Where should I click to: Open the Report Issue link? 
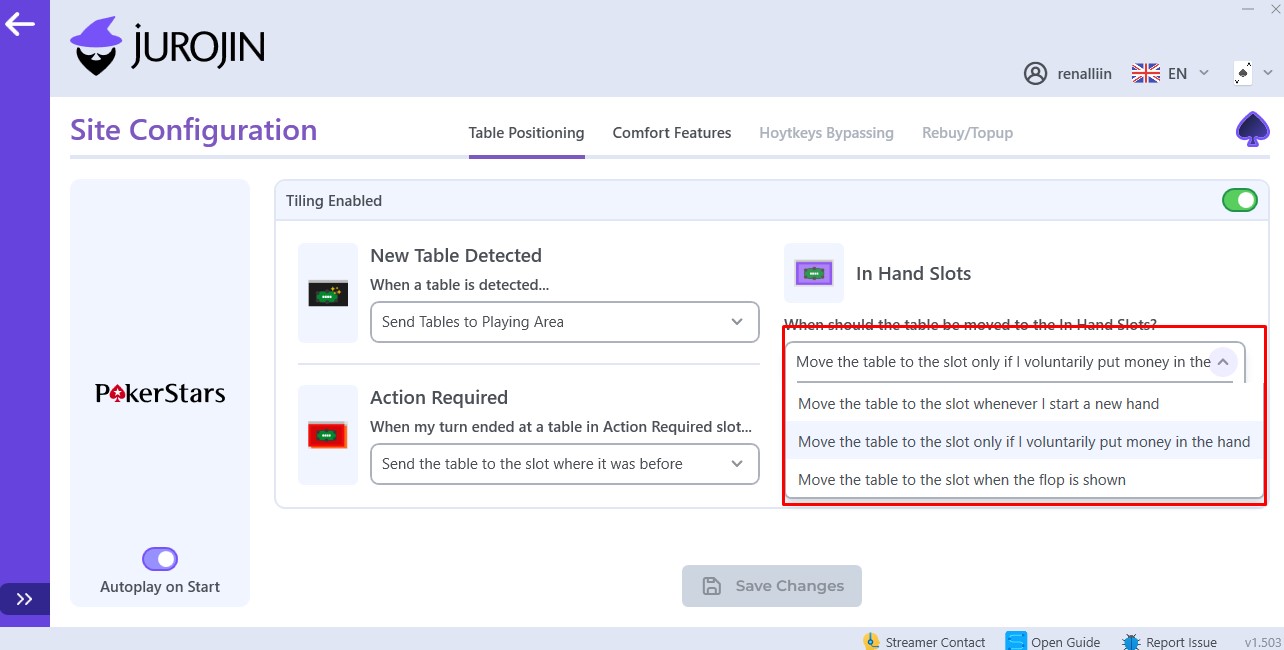pos(1170,642)
